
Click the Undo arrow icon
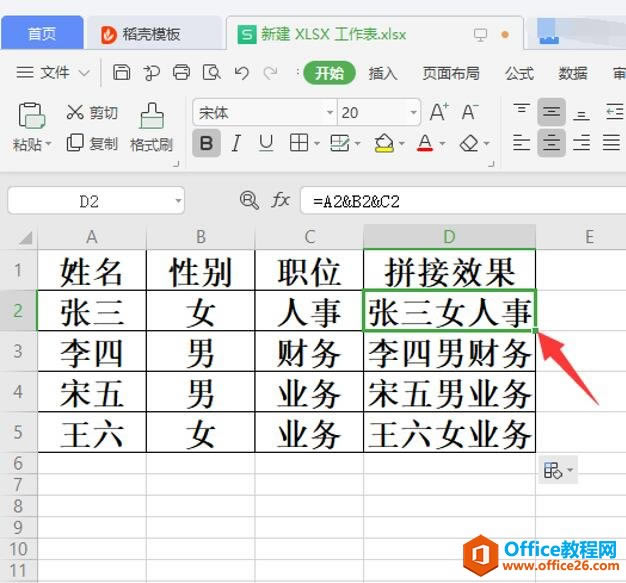242,73
